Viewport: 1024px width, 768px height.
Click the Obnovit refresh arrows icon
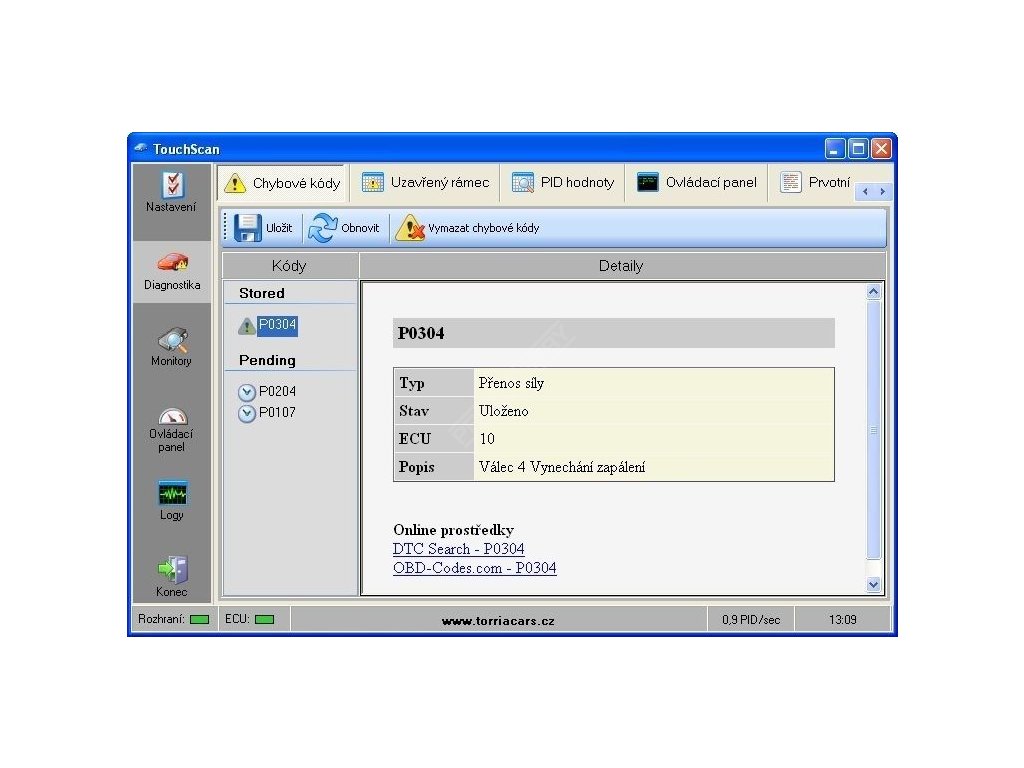(323, 228)
